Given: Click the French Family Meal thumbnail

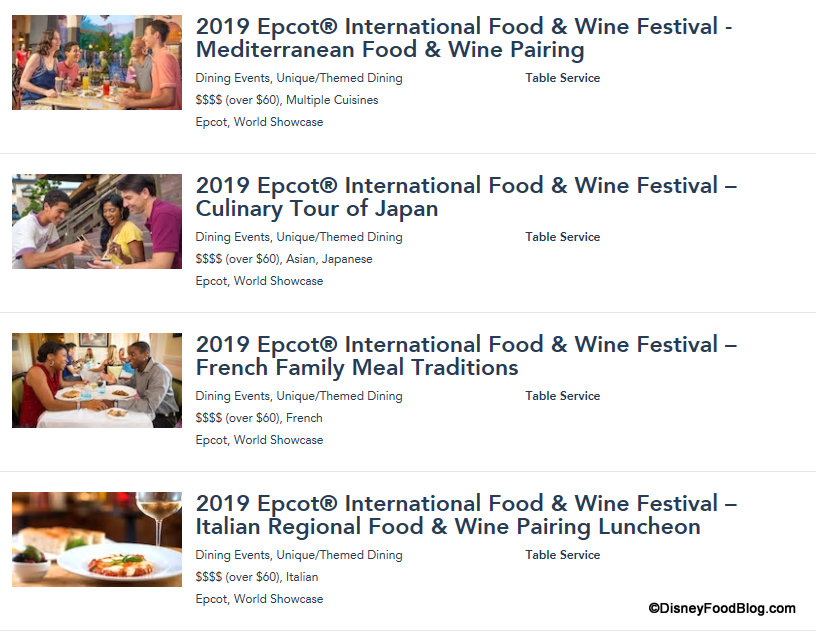Looking at the screenshot, I should pyautogui.click(x=97, y=380).
